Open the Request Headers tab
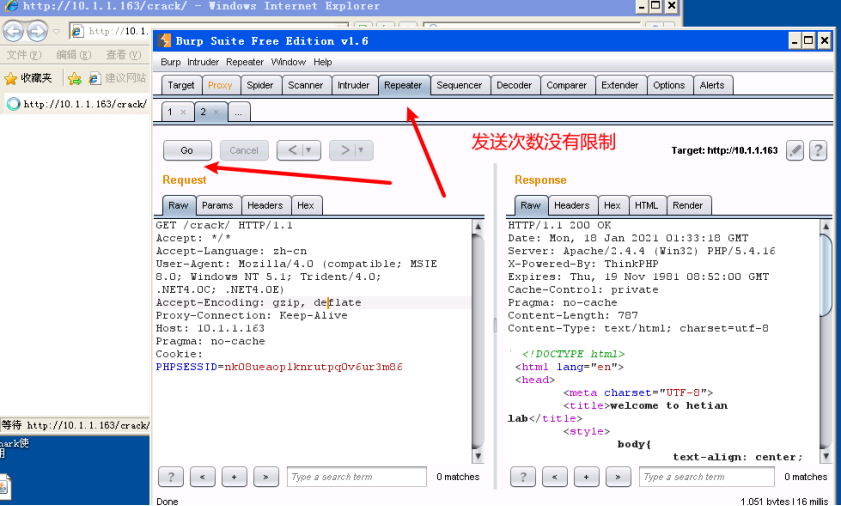841x506 pixels. [265, 206]
